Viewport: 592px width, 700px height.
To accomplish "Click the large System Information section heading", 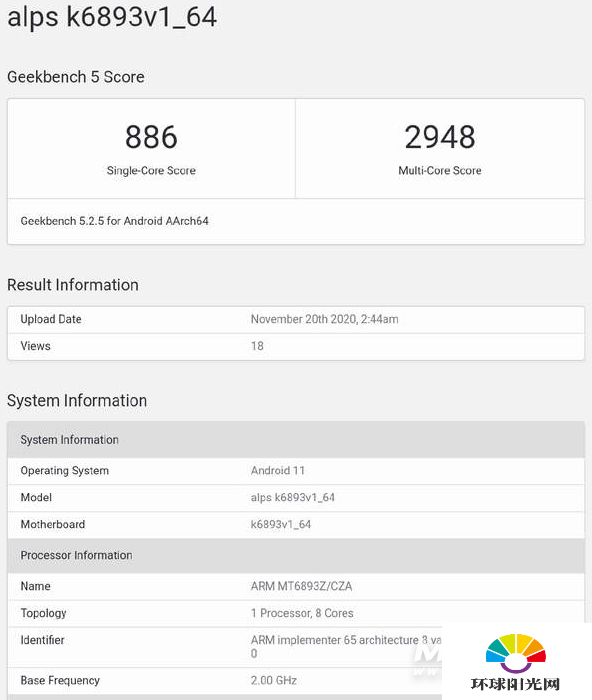I will [77, 400].
